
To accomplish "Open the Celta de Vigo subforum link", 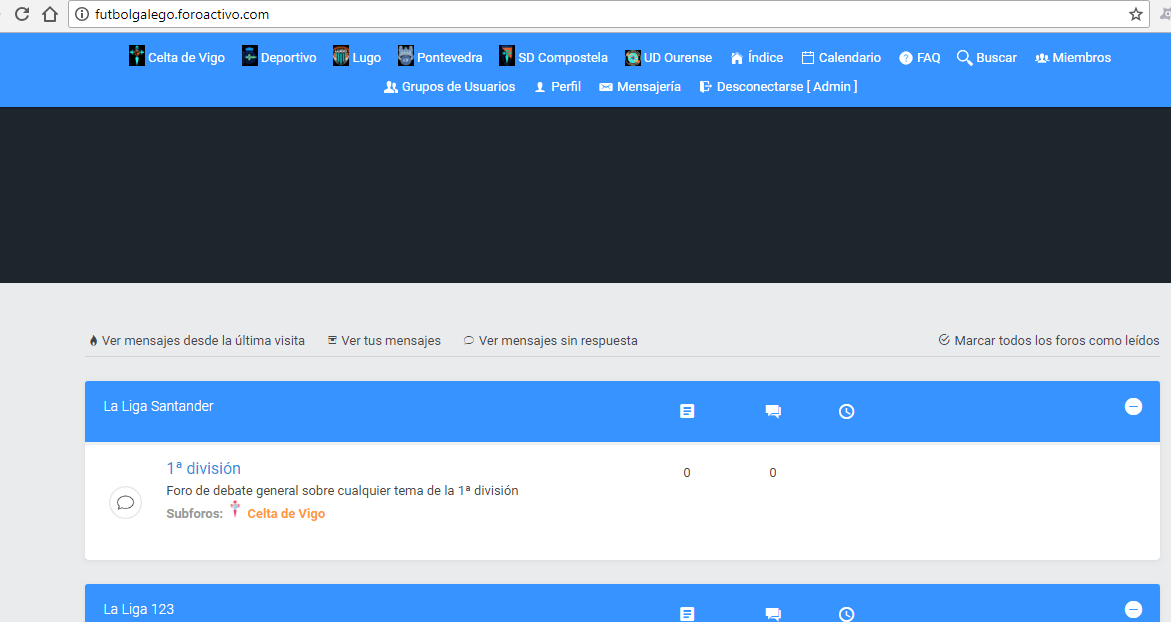I will click(286, 514).
